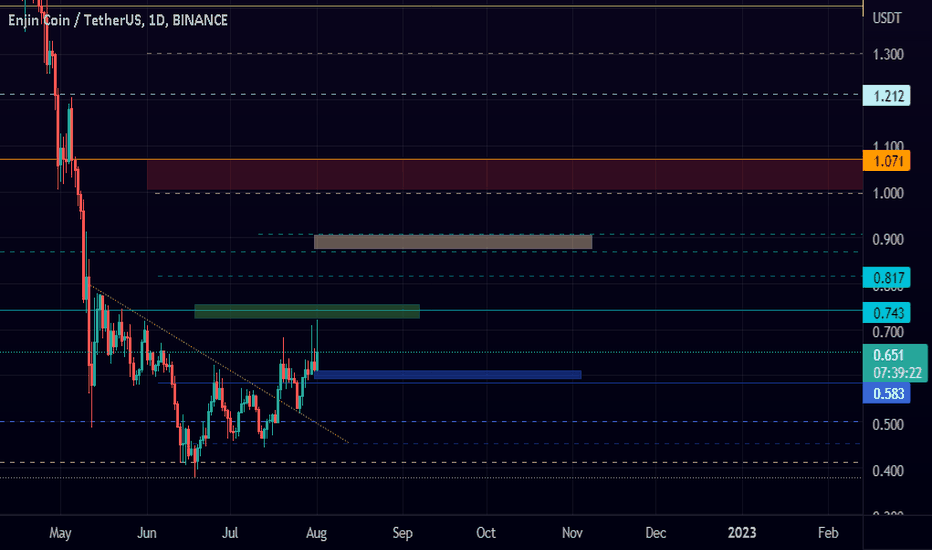932x550 pixels.
Task: Click the 0.700 price axis value
Action: point(888,332)
